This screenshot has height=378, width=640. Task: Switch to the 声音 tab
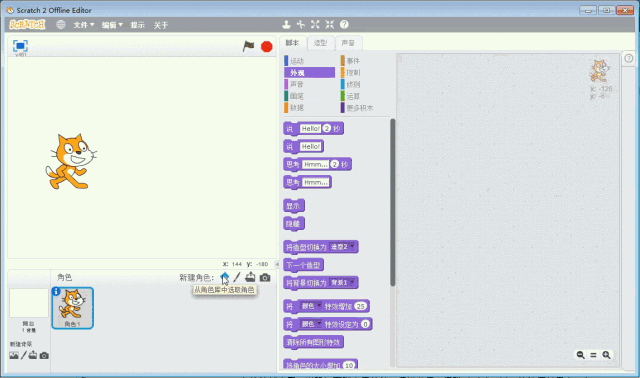pyautogui.click(x=348, y=43)
